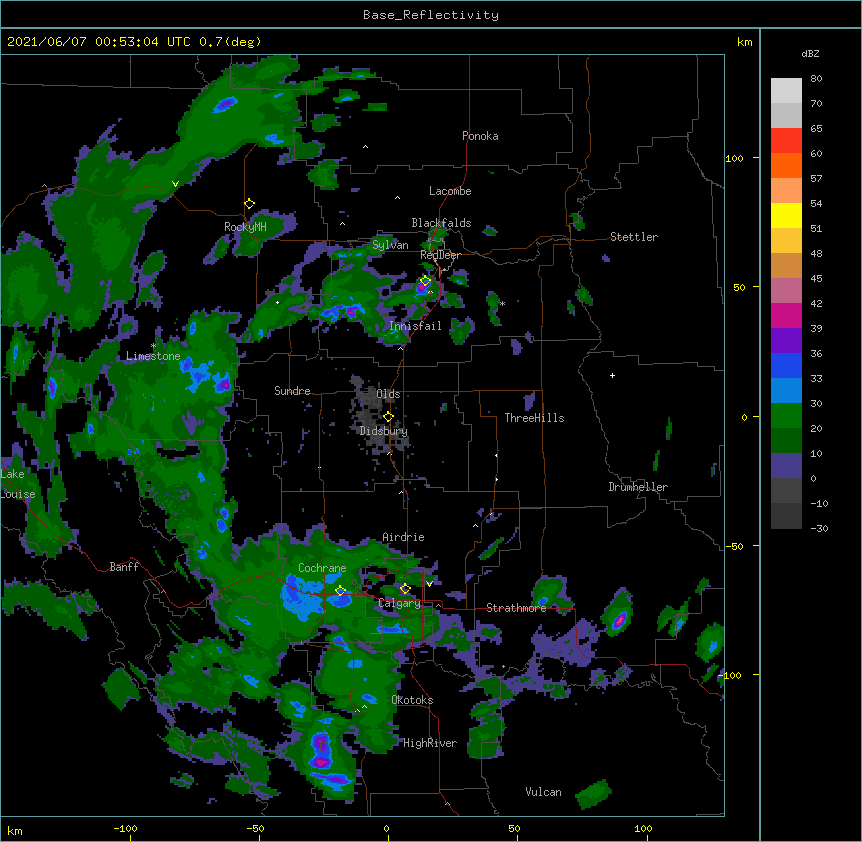Select the ThreeHills label
The width and height of the screenshot is (862, 842).
[534, 418]
